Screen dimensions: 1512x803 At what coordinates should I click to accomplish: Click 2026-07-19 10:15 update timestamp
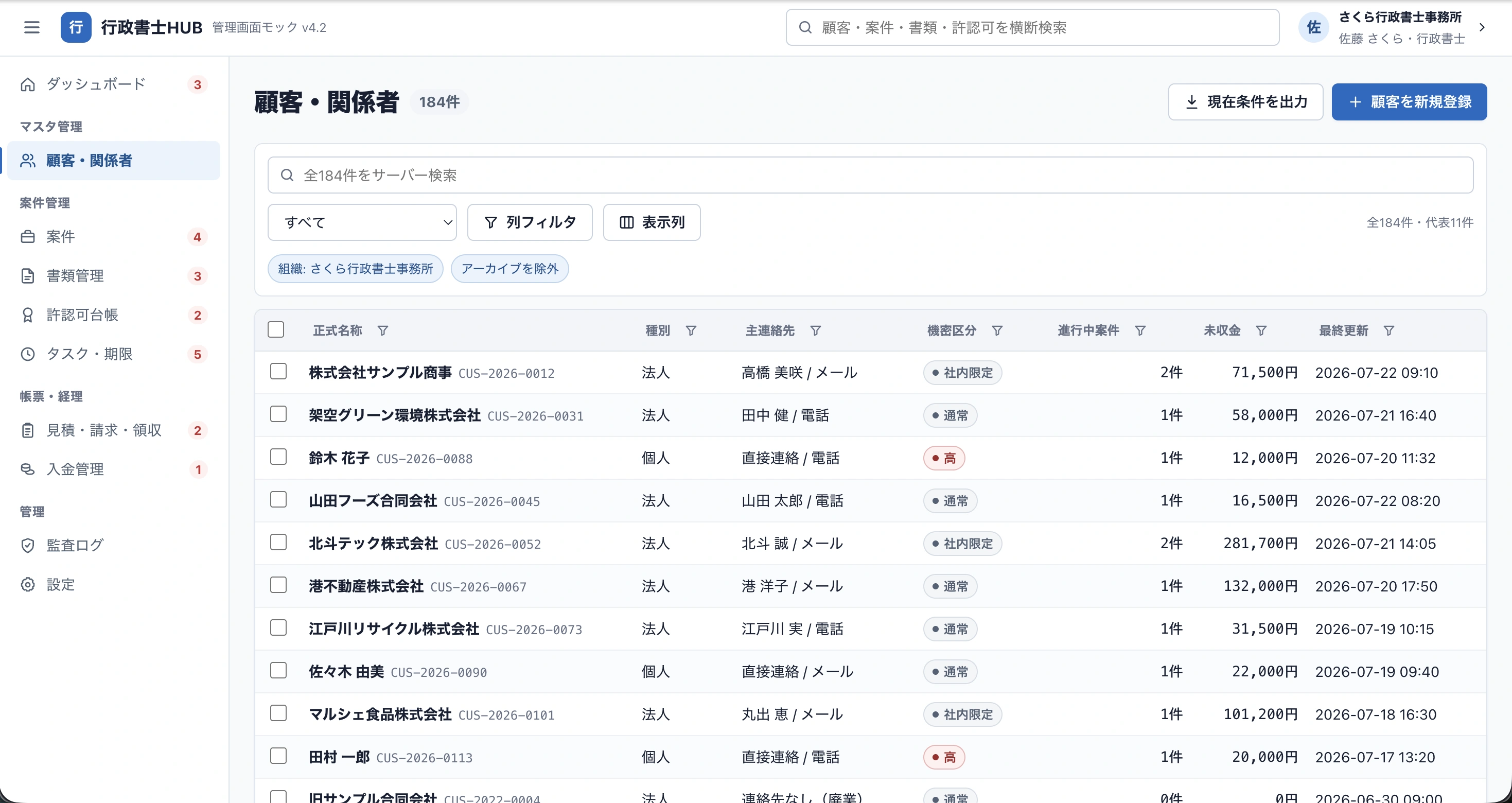(1374, 629)
